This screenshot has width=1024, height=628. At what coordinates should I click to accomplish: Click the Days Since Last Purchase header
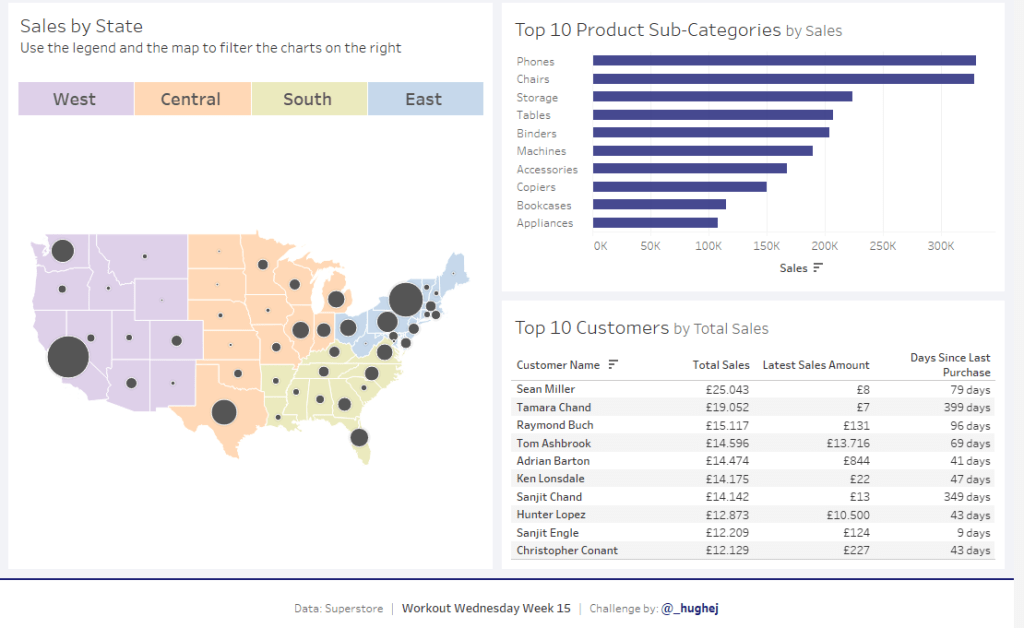click(950, 365)
